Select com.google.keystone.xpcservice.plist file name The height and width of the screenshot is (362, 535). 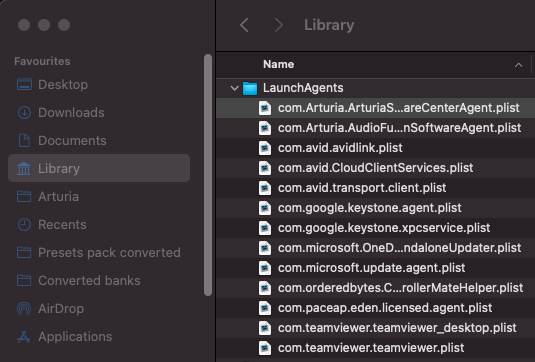click(x=384, y=228)
